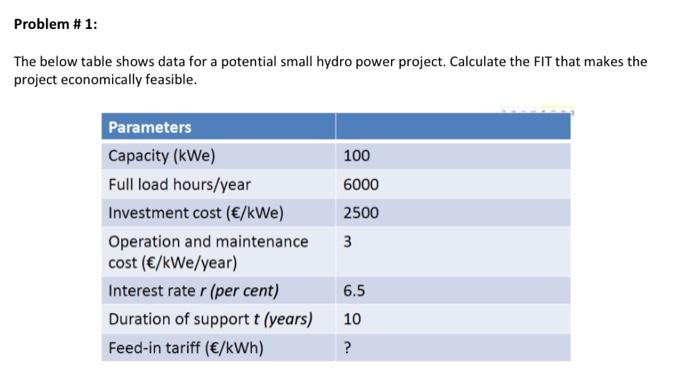The width and height of the screenshot is (700, 378).
Task: Click the 'Investment cost (€/kWe)' label
Action: pyautogui.click(x=196, y=213)
